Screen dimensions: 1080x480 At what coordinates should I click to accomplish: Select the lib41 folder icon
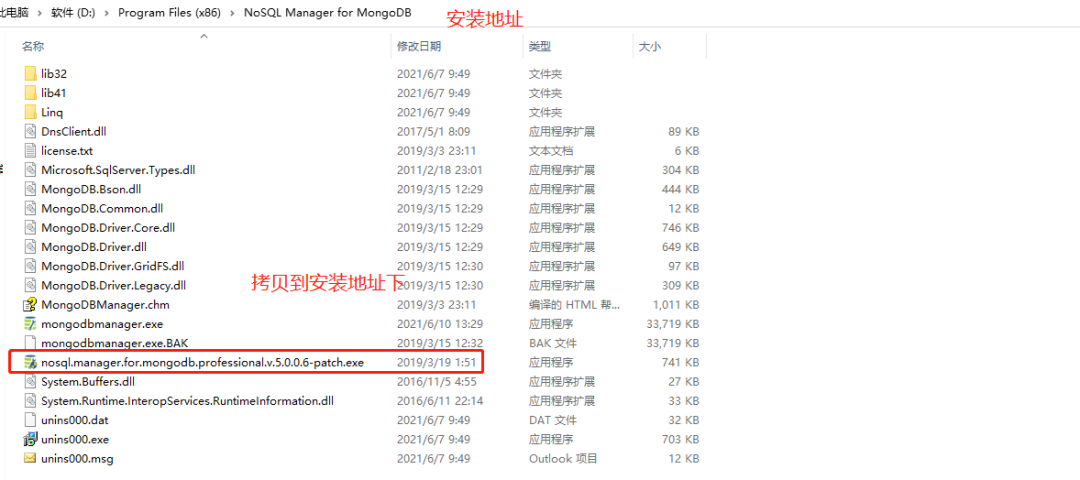30,92
